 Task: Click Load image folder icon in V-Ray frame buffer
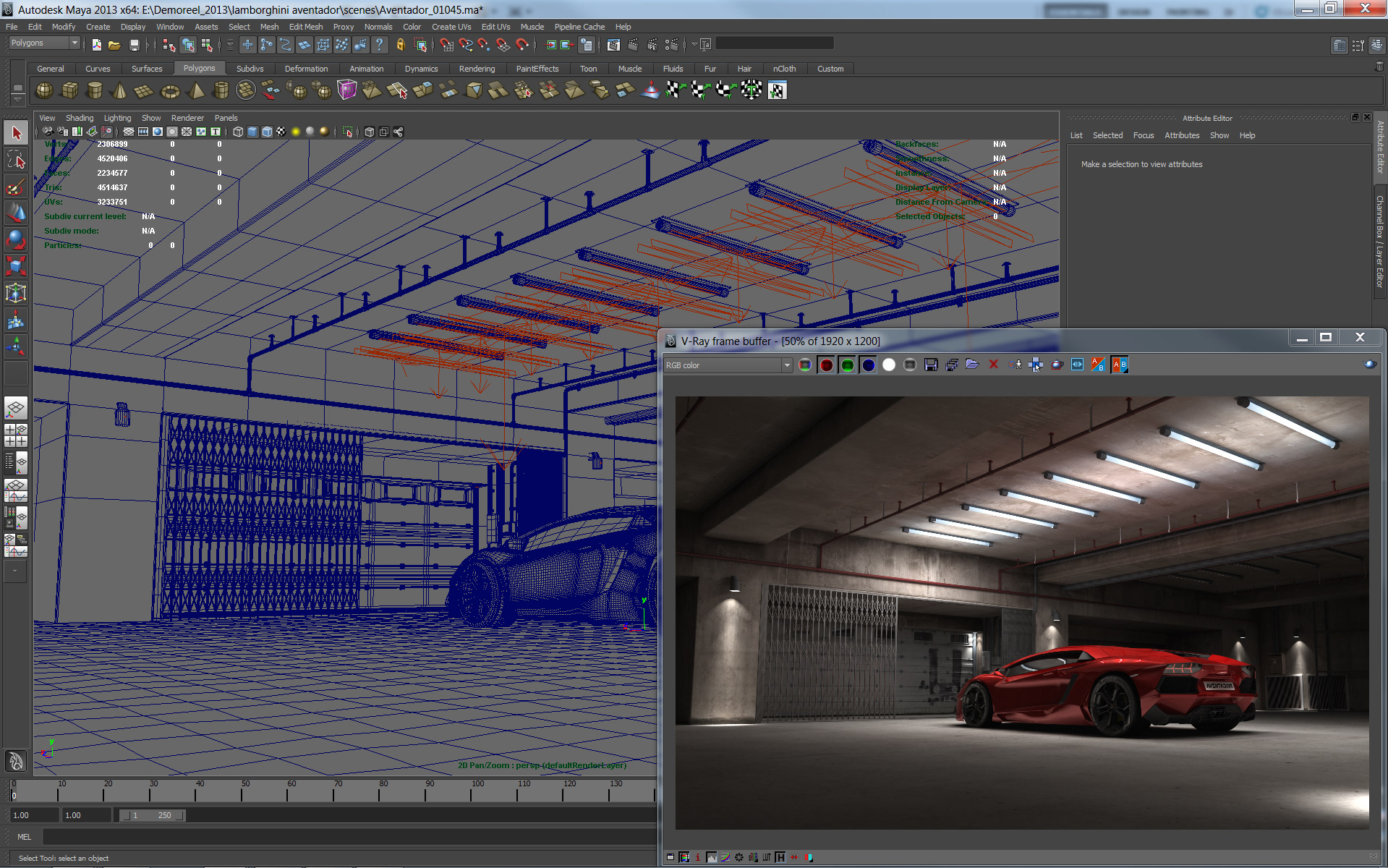[972, 365]
